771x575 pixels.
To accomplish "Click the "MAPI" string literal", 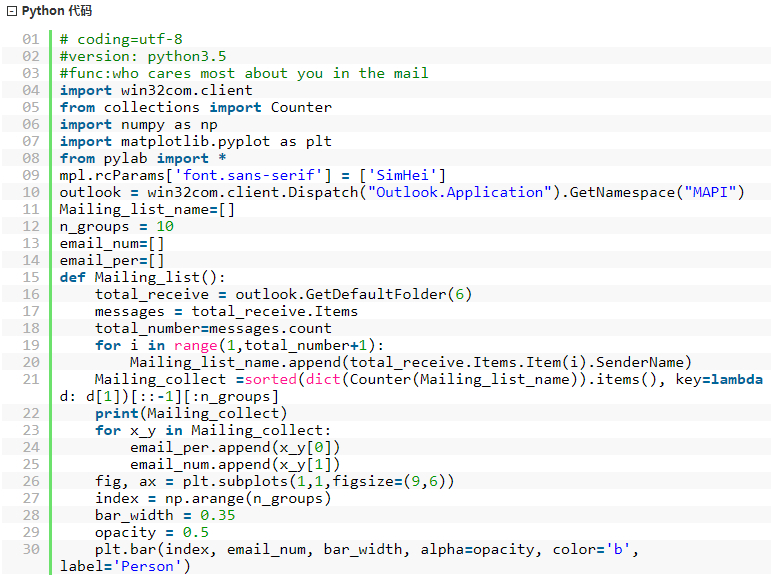I will click(x=710, y=192).
